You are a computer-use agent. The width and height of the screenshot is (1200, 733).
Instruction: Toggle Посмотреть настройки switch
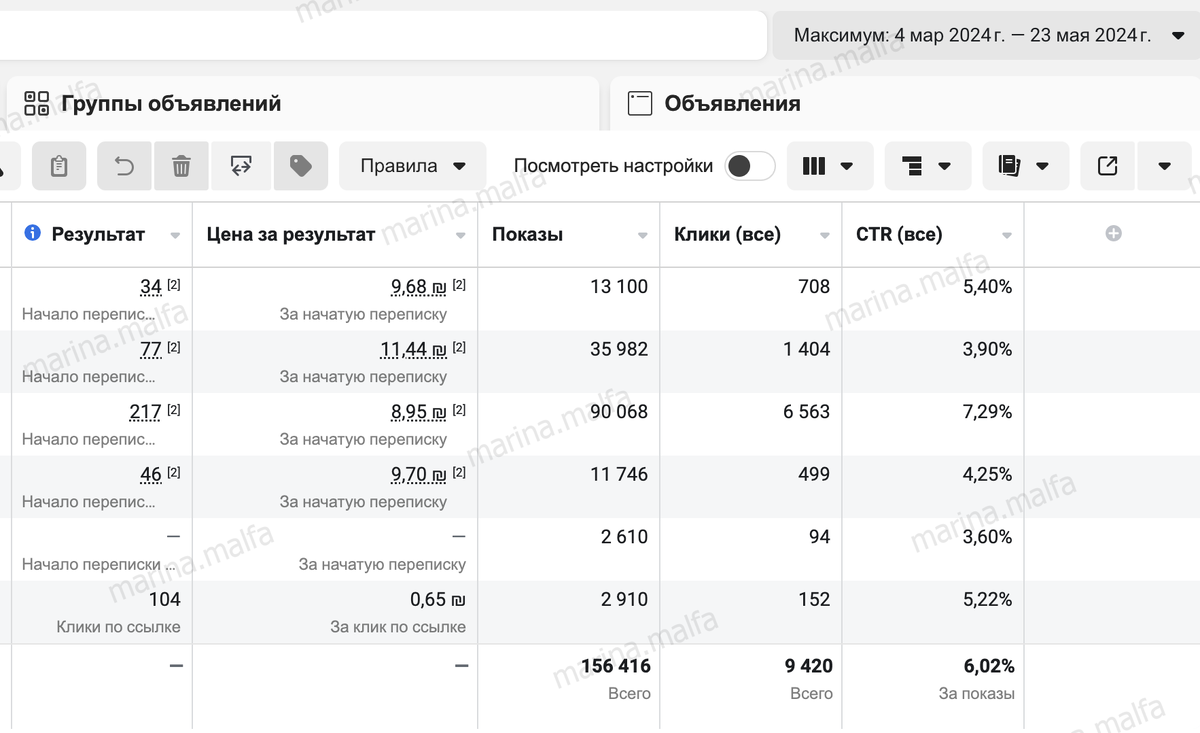[x=751, y=166]
